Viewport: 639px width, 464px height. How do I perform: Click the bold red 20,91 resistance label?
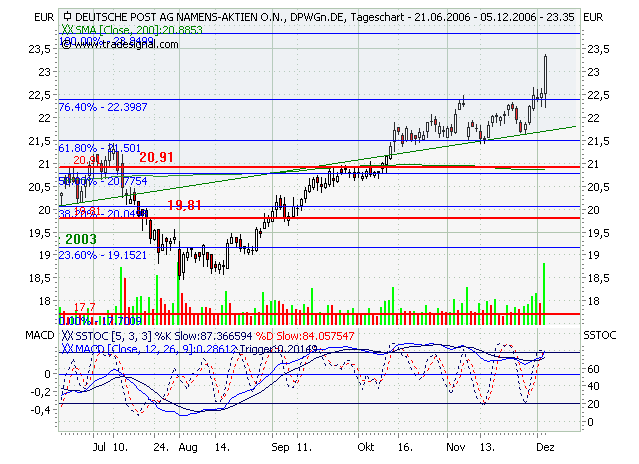156,157
